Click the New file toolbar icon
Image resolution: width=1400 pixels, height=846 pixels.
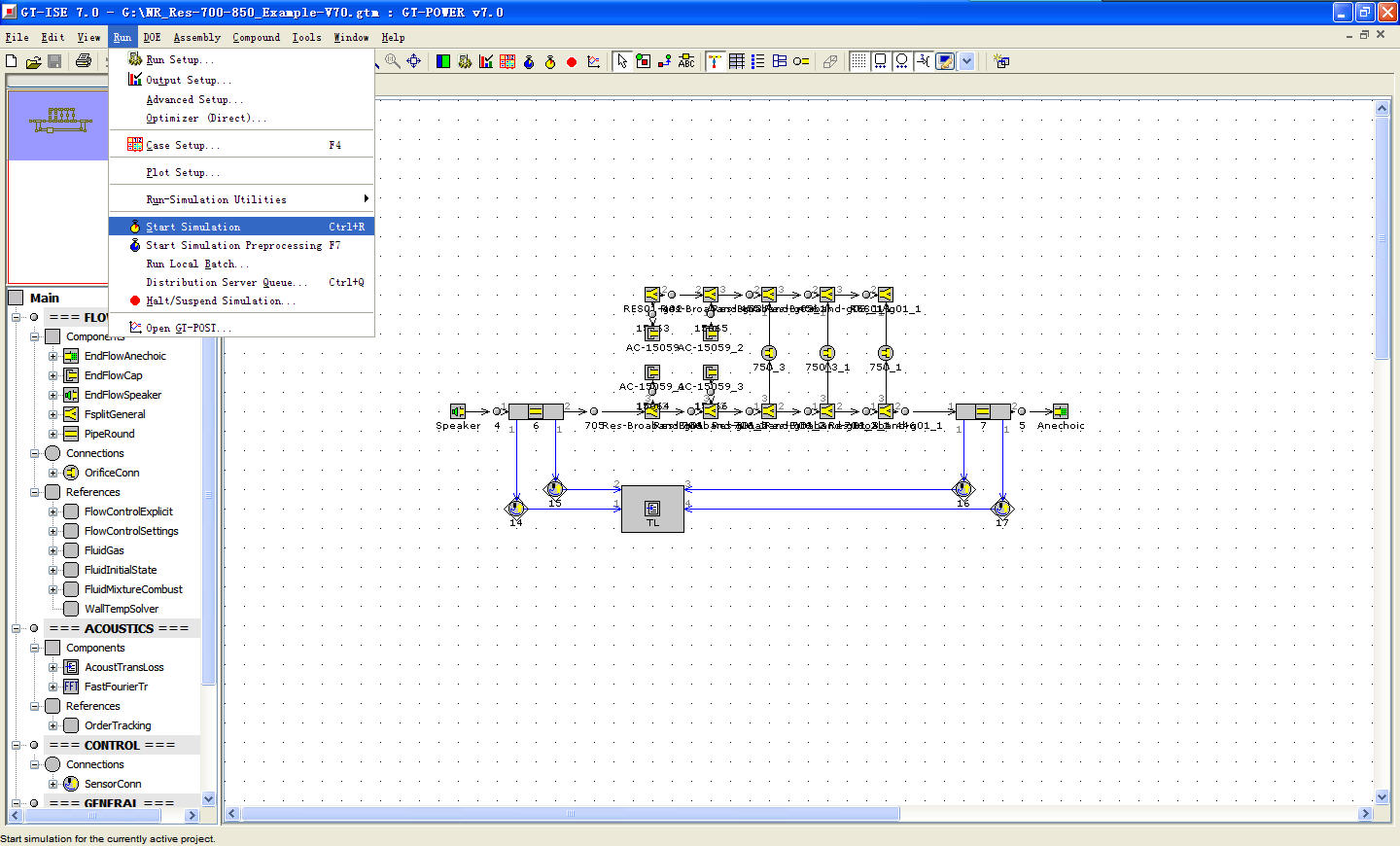[x=12, y=61]
